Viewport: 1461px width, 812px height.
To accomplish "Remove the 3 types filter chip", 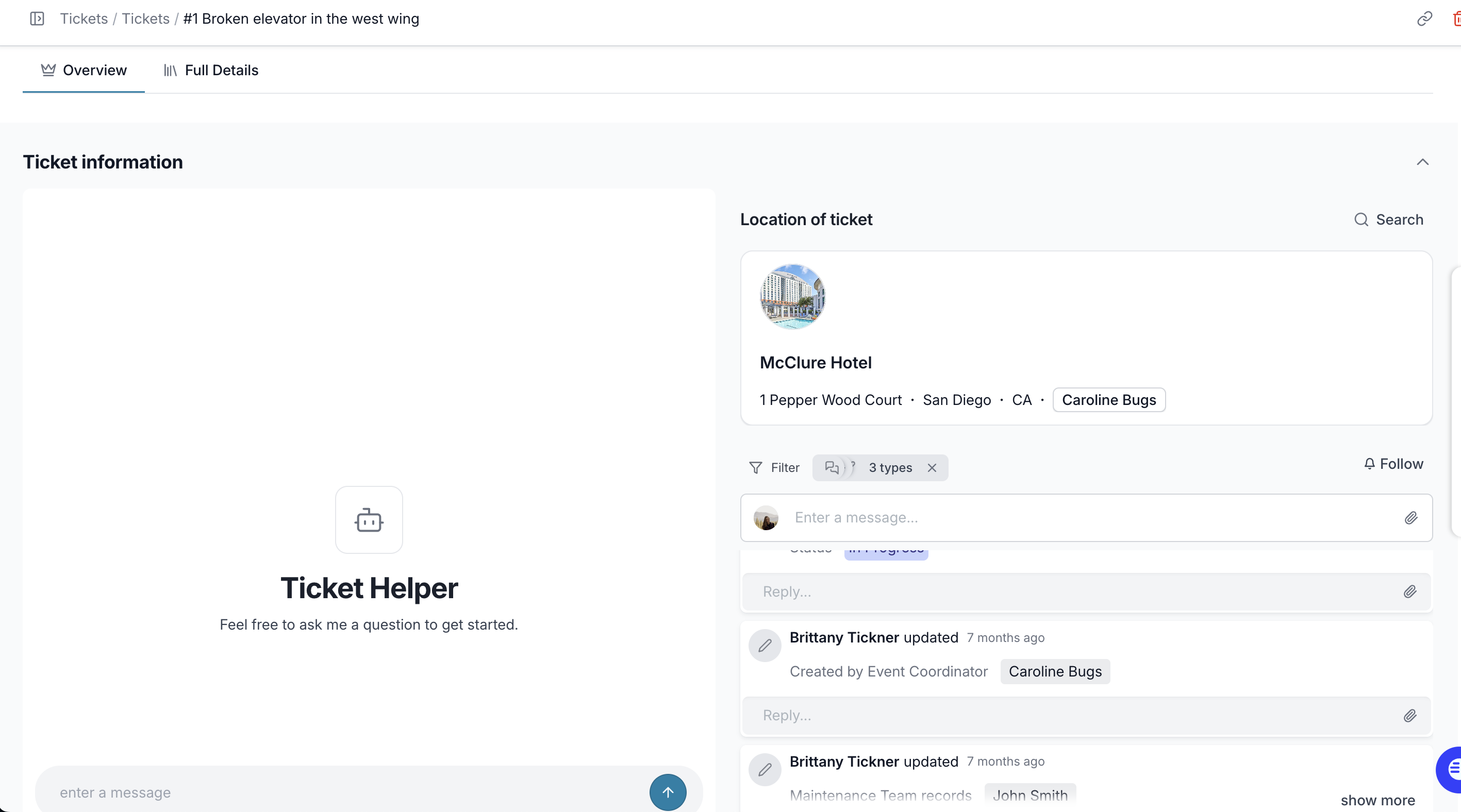I will click(x=932, y=467).
